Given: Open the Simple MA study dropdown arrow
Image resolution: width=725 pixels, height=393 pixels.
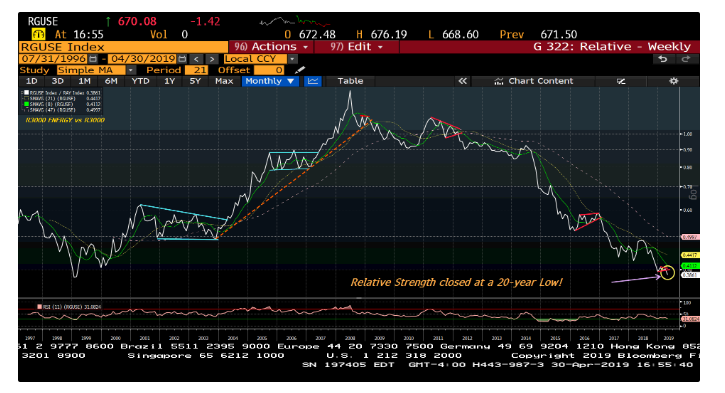Looking at the screenshot, I should [131, 70].
